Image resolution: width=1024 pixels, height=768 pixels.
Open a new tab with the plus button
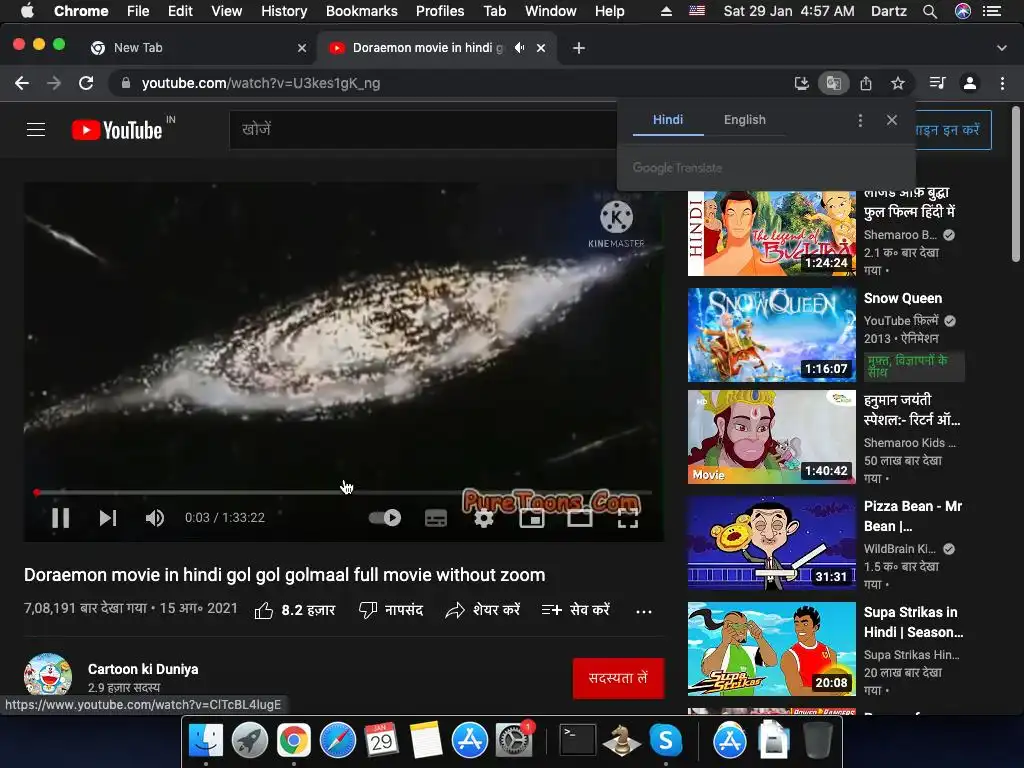pos(579,48)
